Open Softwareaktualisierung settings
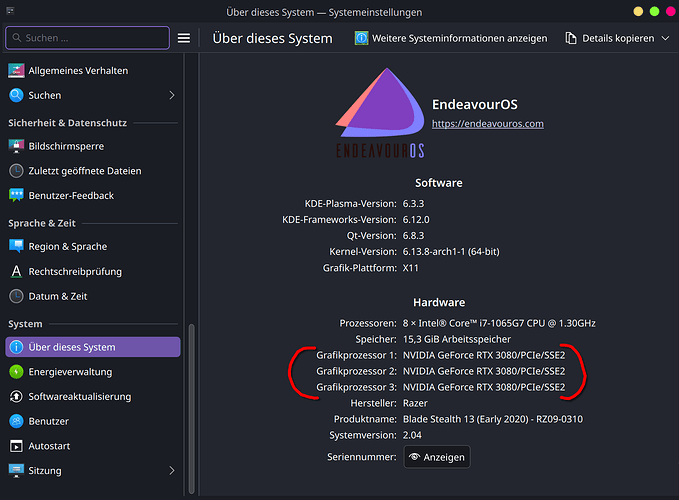679x500 pixels. [93, 397]
